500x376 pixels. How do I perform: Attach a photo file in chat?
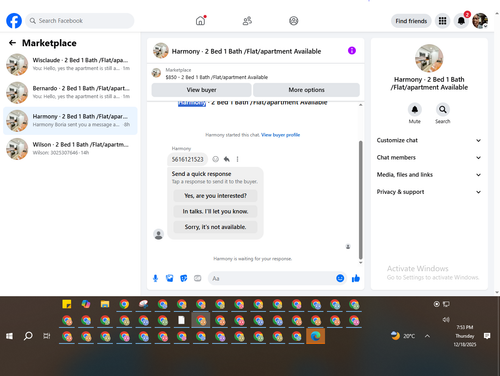170,278
